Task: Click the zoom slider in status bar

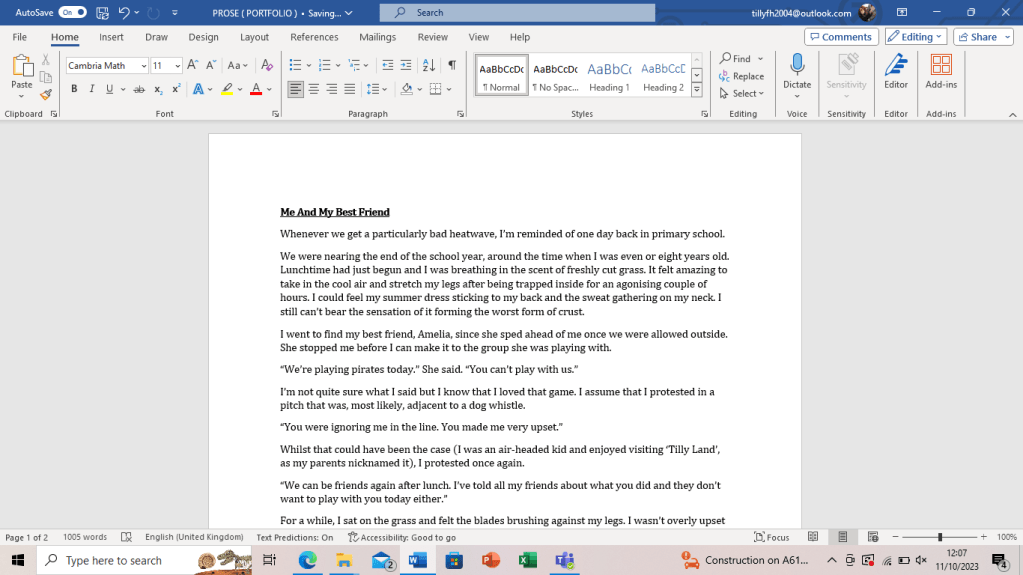Action: [x=939, y=537]
